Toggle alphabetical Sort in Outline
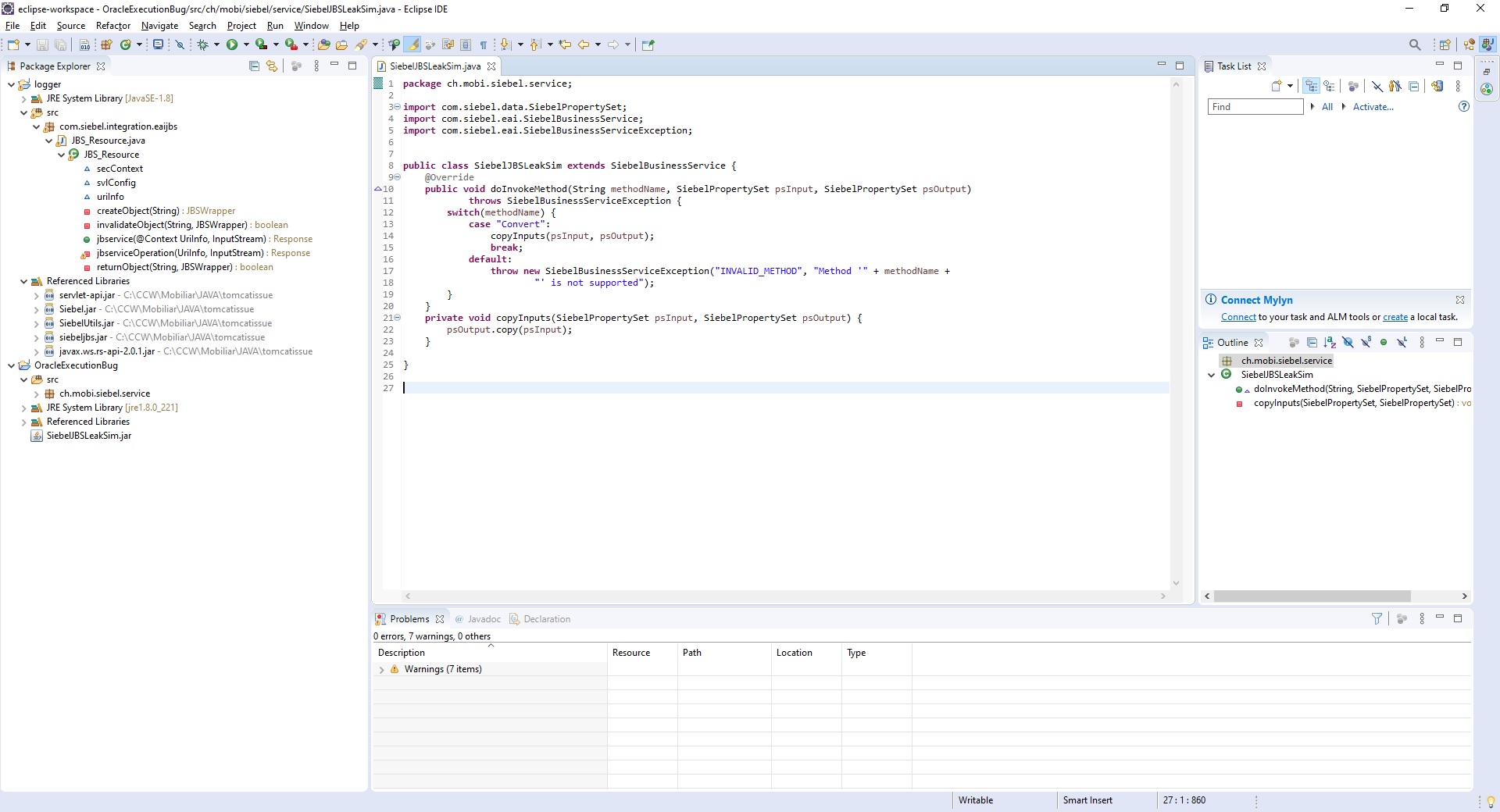 coord(1330,342)
